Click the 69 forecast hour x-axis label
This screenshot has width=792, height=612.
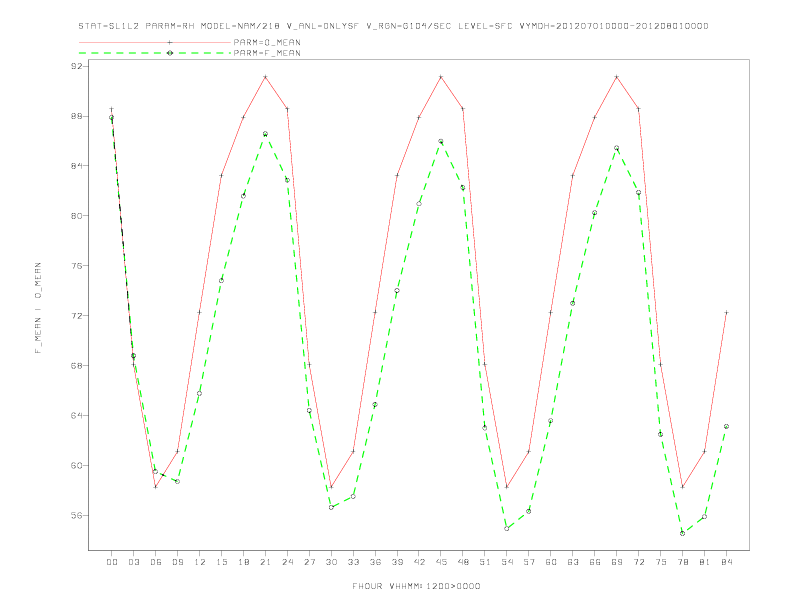point(617,562)
